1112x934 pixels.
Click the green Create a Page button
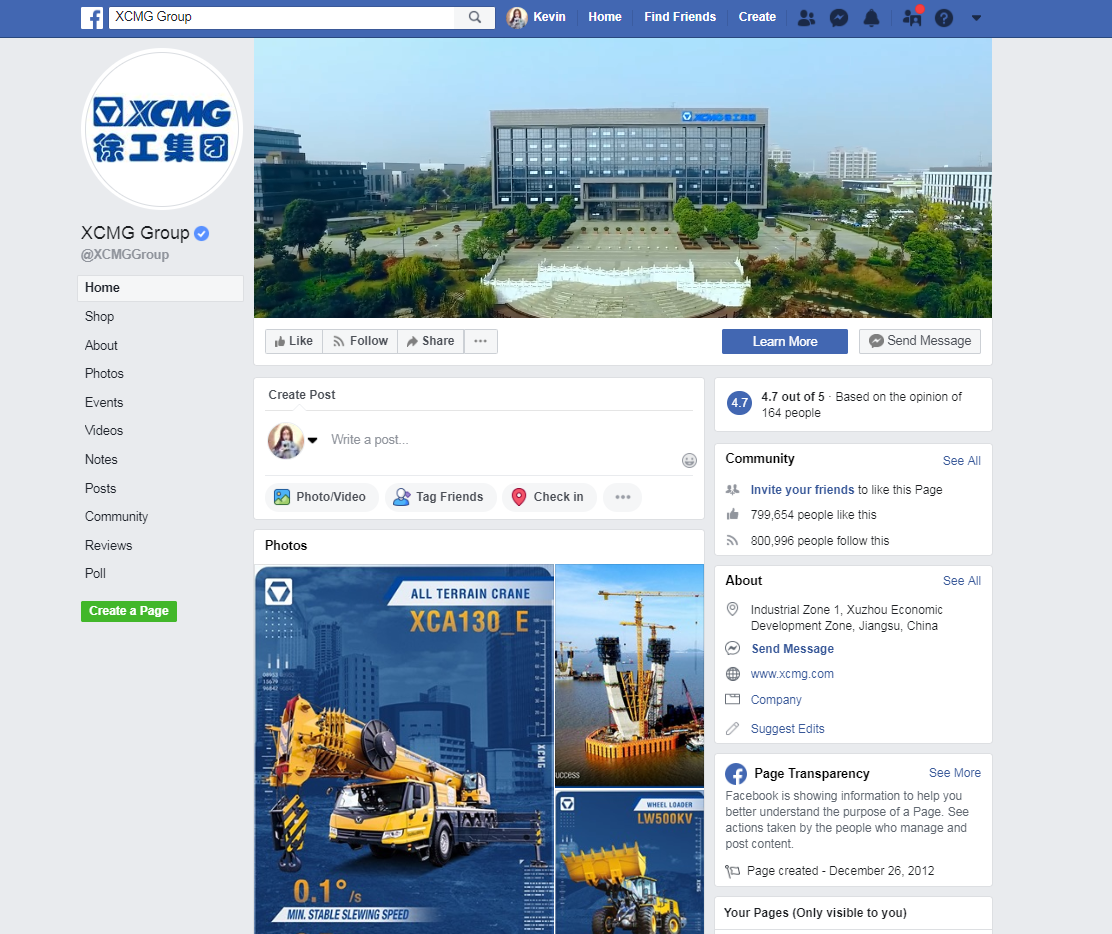pyautogui.click(x=129, y=611)
